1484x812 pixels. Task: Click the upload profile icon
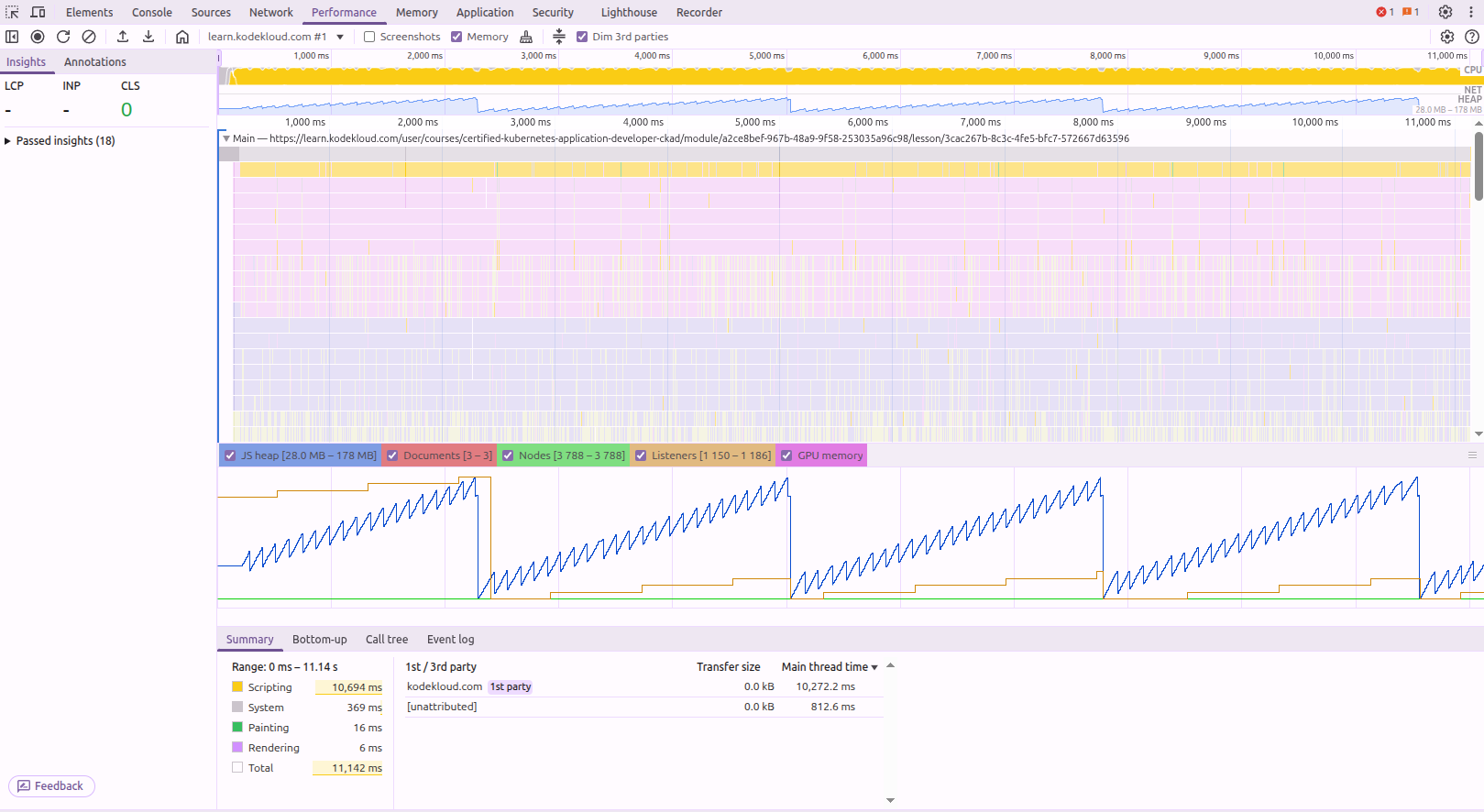(123, 37)
